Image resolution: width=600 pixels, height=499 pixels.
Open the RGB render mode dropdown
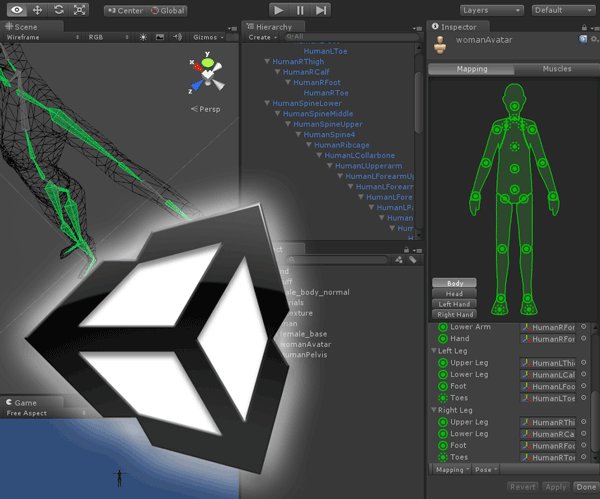108,37
